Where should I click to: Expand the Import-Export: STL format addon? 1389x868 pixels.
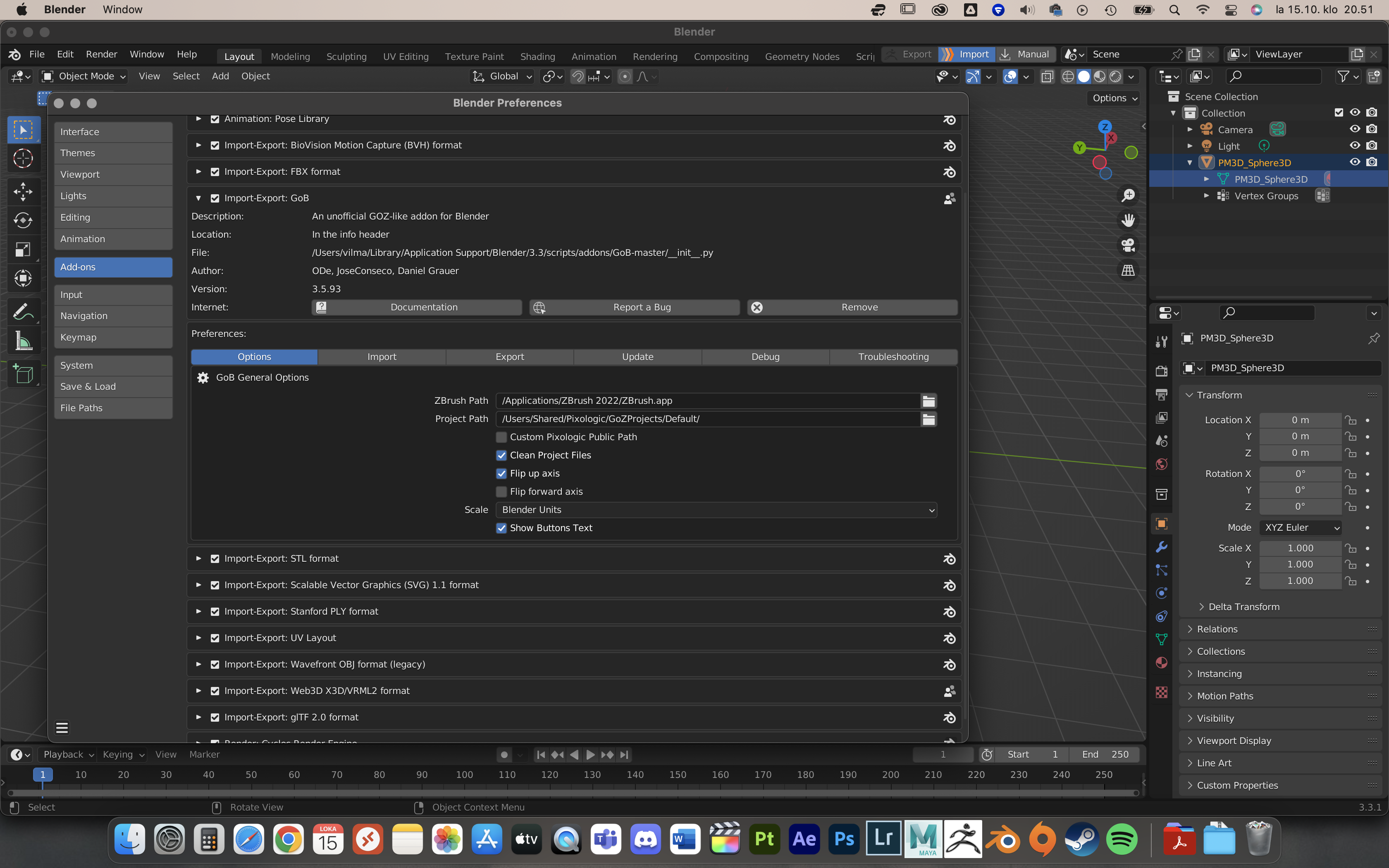(x=198, y=558)
